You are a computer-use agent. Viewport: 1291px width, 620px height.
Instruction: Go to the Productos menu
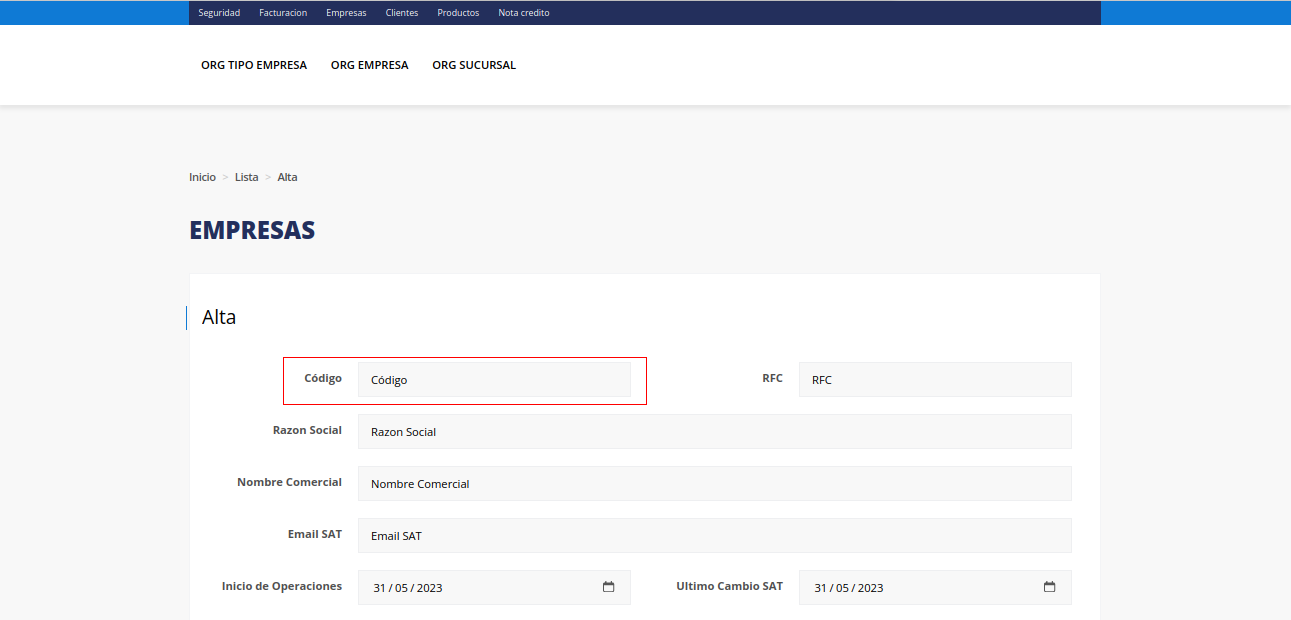[458, 13]
